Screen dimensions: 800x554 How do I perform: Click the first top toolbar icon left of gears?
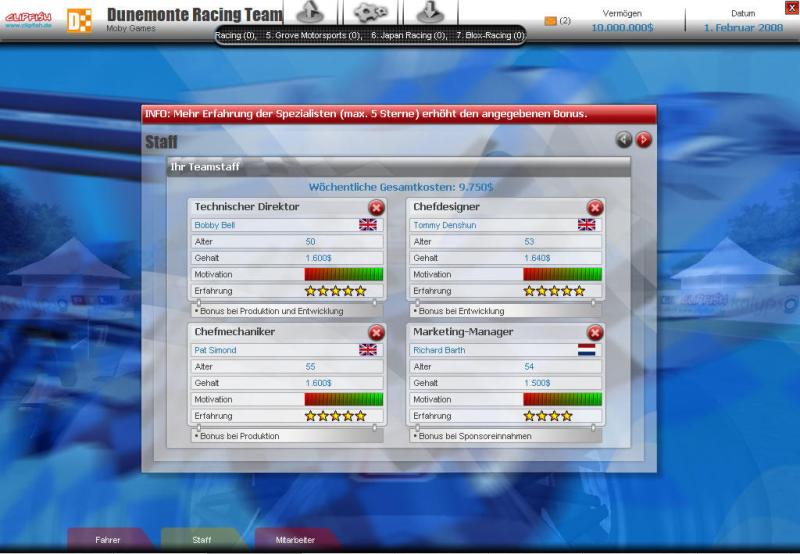click(x=313, y=12)
